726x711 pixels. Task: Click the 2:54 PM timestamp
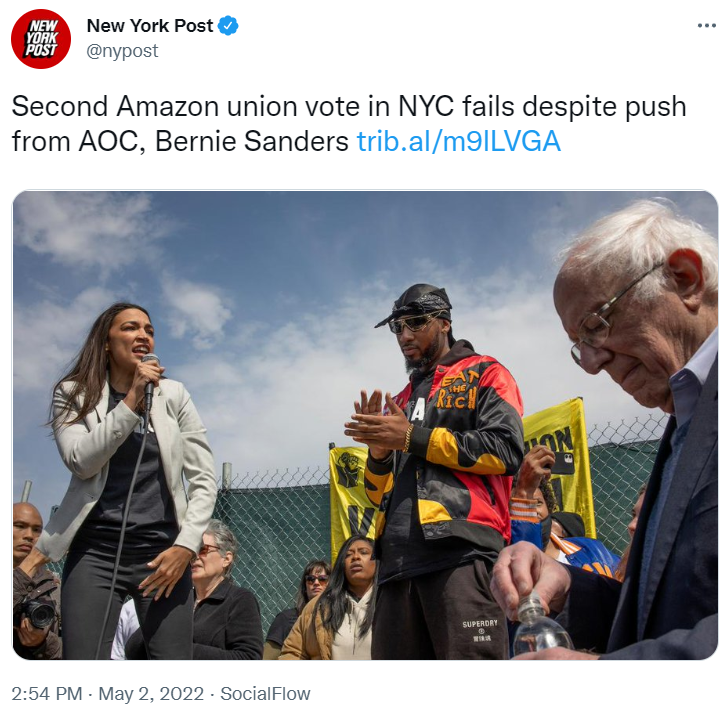pos(47,694)
